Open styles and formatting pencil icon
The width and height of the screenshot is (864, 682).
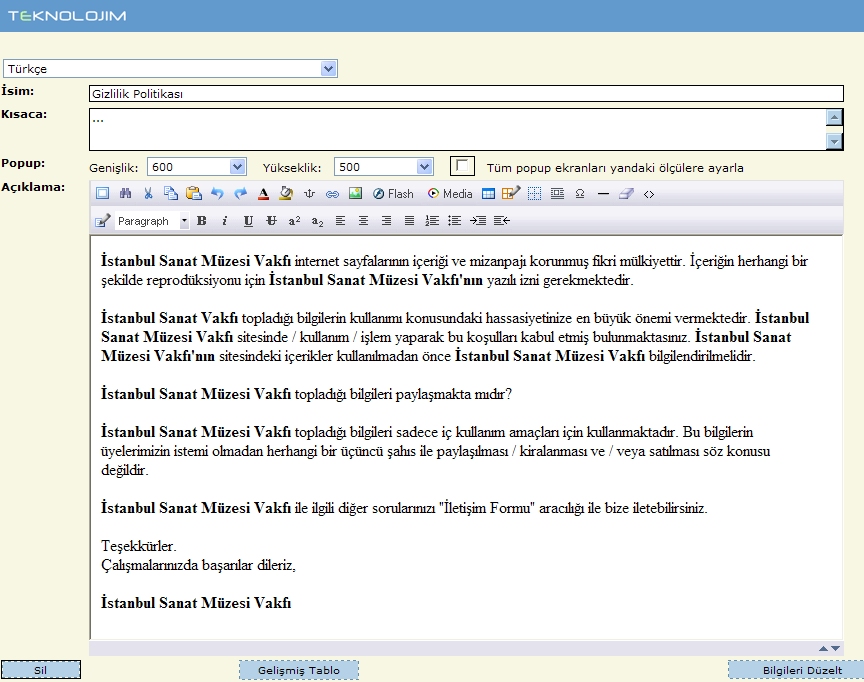tap(102, 220)
